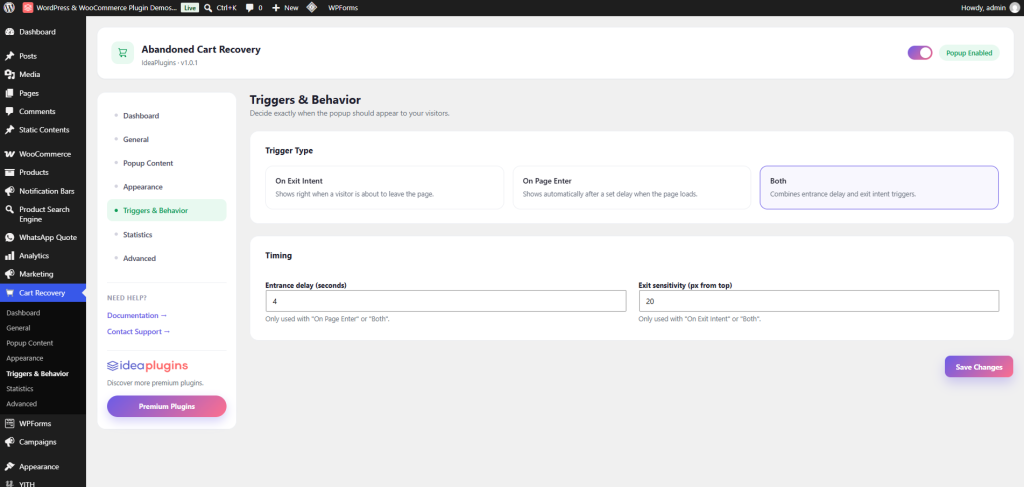Click the Popup Enabled status badge

(x=969, y=53)
